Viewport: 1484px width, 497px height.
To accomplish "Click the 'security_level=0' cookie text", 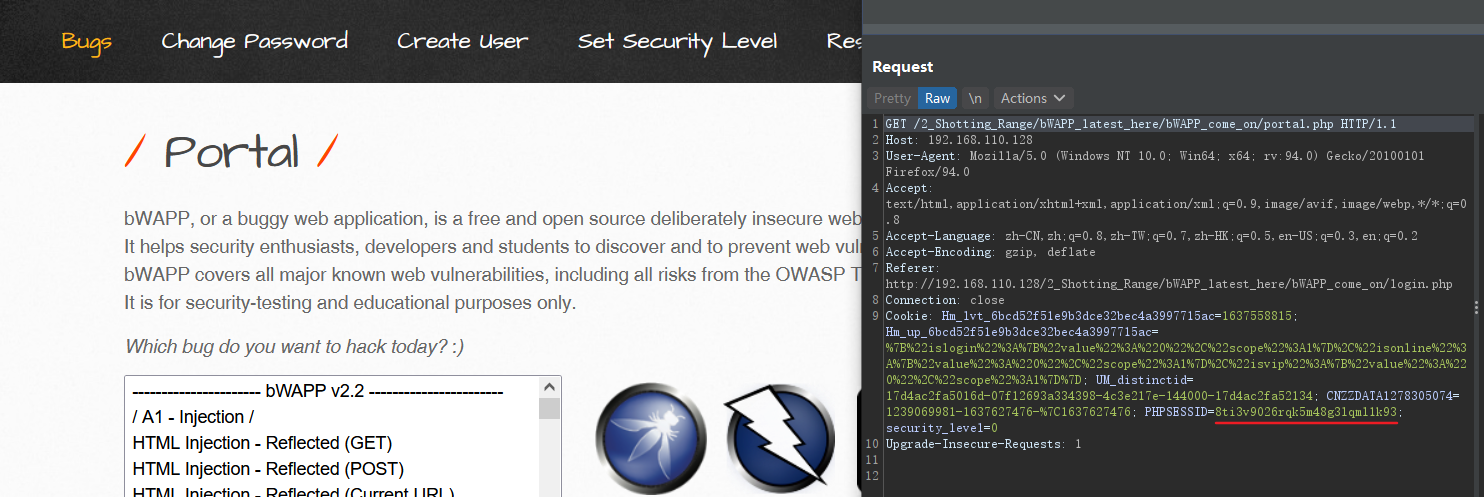I will click(941, 428).
